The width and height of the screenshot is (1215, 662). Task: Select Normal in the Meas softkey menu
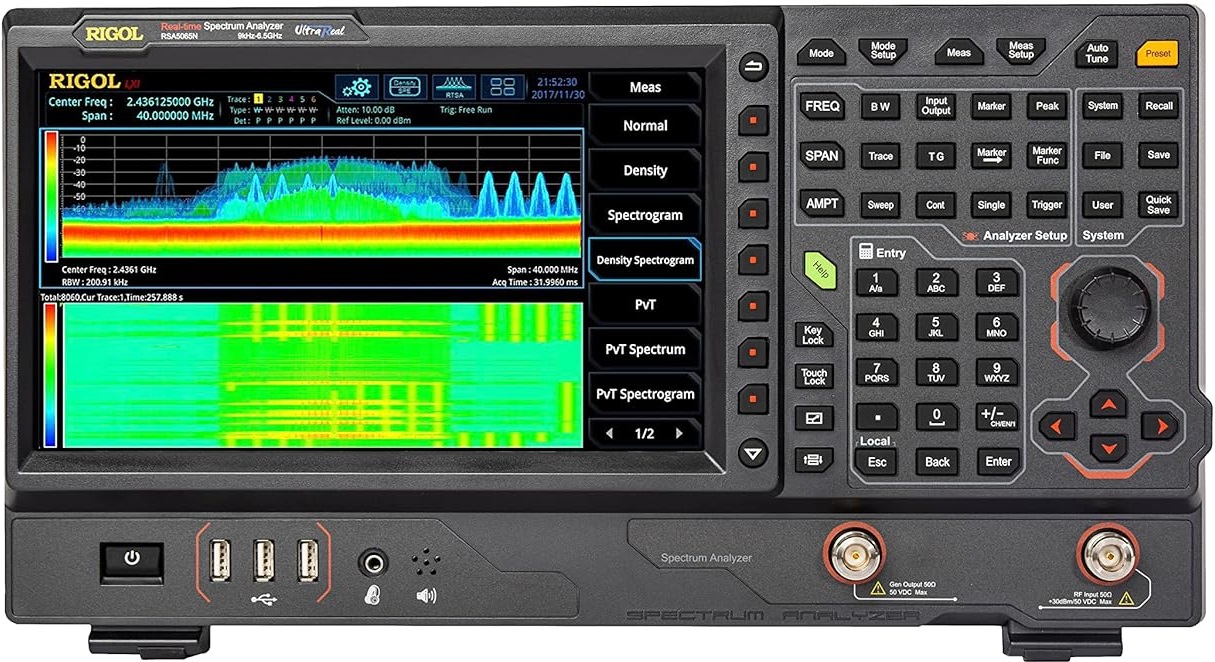click(645, 126)
